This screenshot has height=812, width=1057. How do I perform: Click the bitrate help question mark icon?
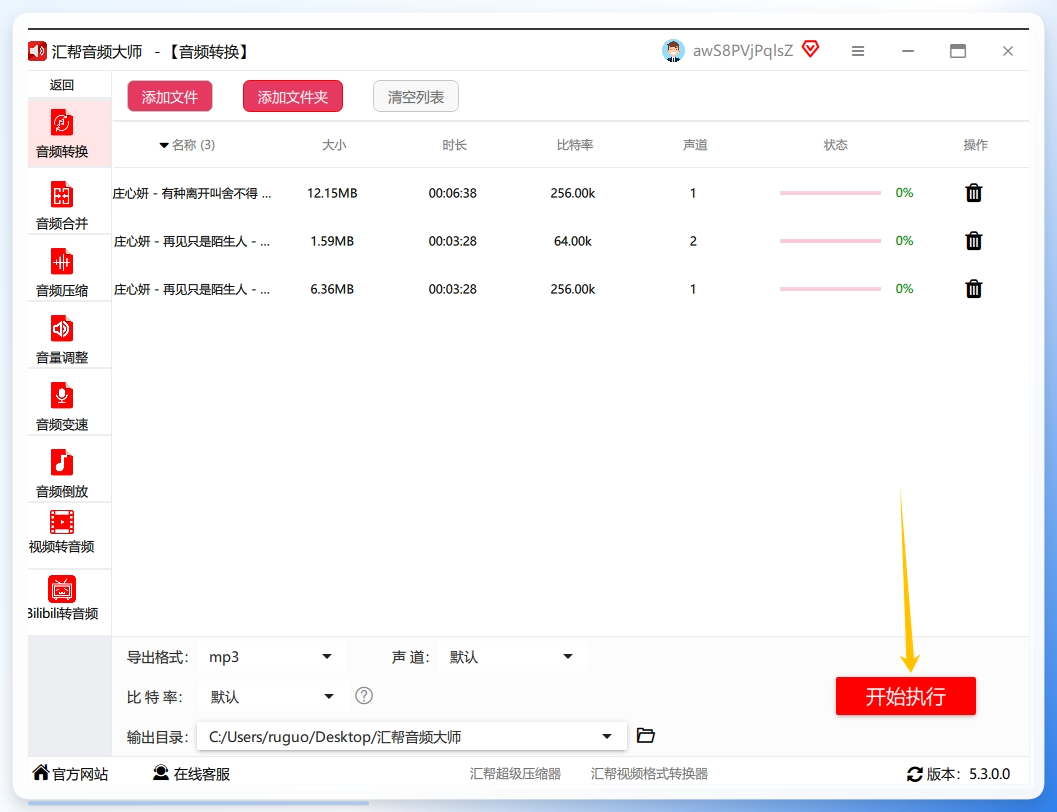point(364,695)
